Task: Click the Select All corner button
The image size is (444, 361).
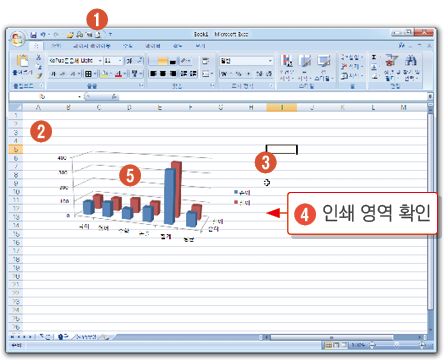Action: coord(16,107)
